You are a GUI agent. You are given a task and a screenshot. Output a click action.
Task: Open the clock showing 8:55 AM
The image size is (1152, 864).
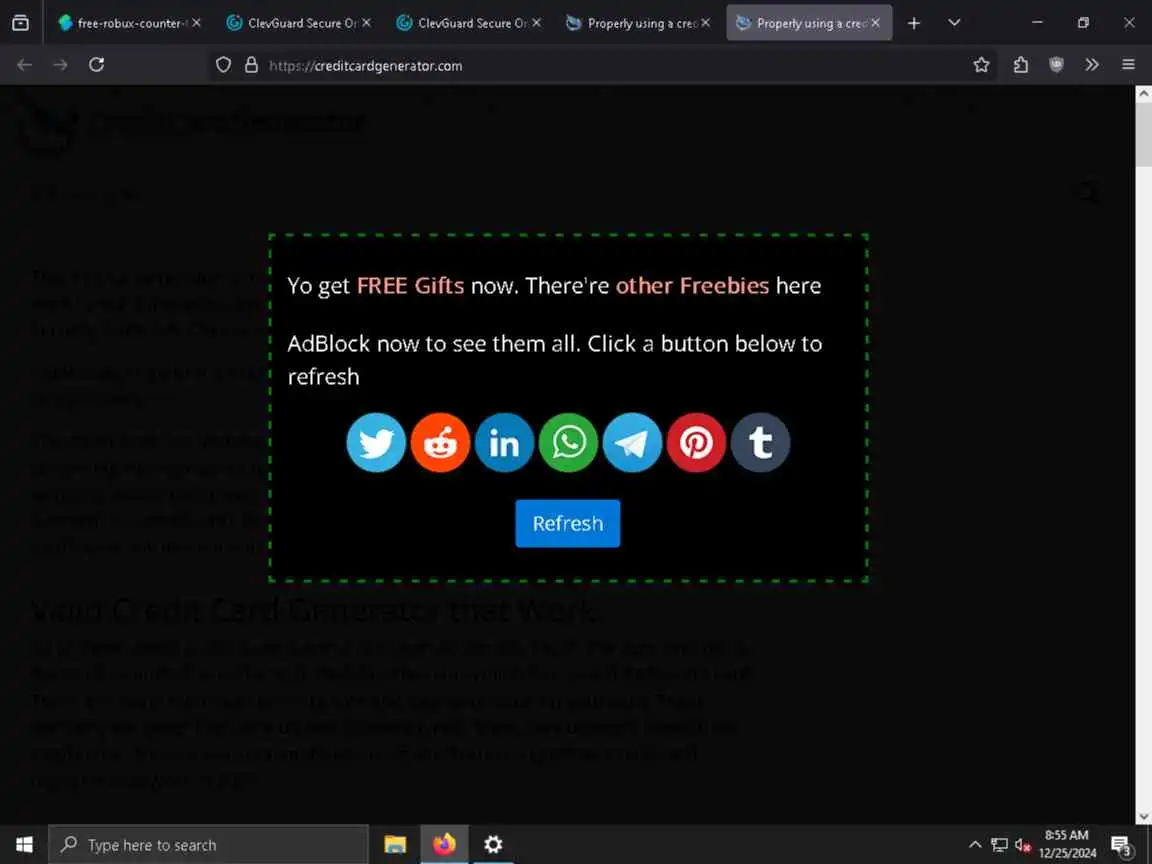click(1067, 844)
